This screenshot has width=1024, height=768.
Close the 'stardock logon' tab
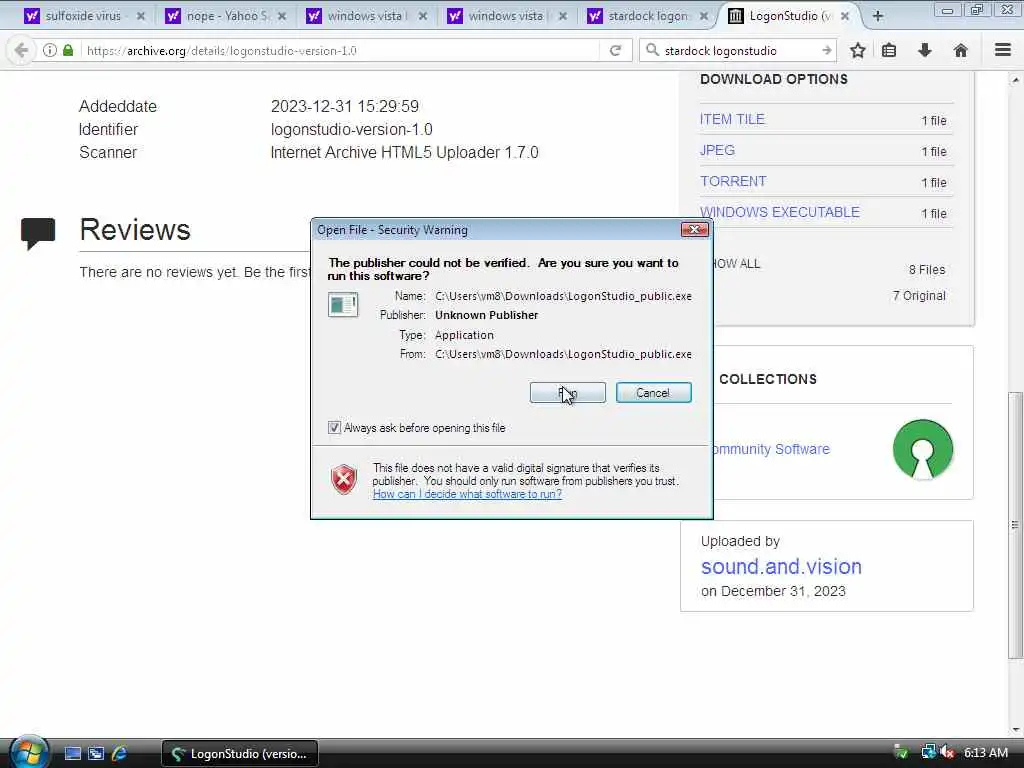703,16
